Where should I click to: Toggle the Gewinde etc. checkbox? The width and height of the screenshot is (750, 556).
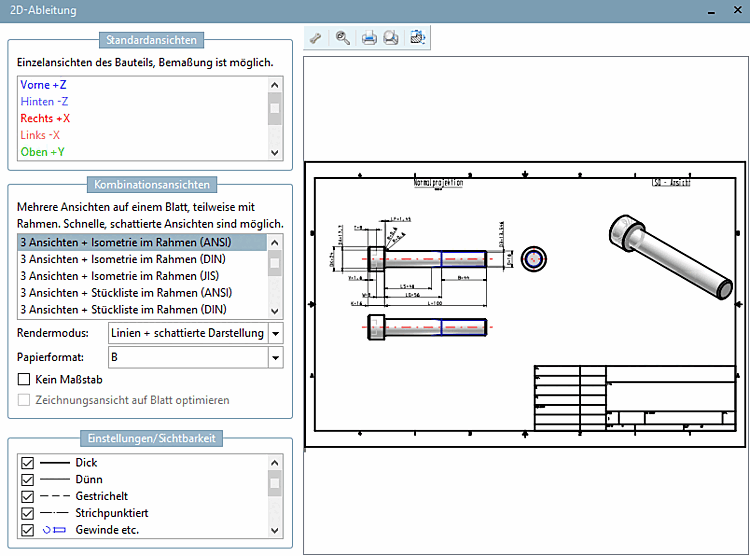pyautogui.click(x=28, y=530)
